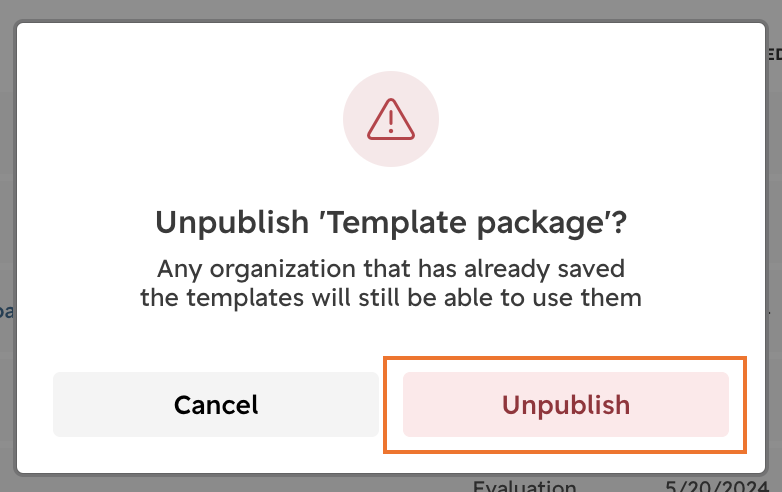The image size is (782, 492).
Task: Click the gray backdrop above the dialog
Action: coord(391,9)
